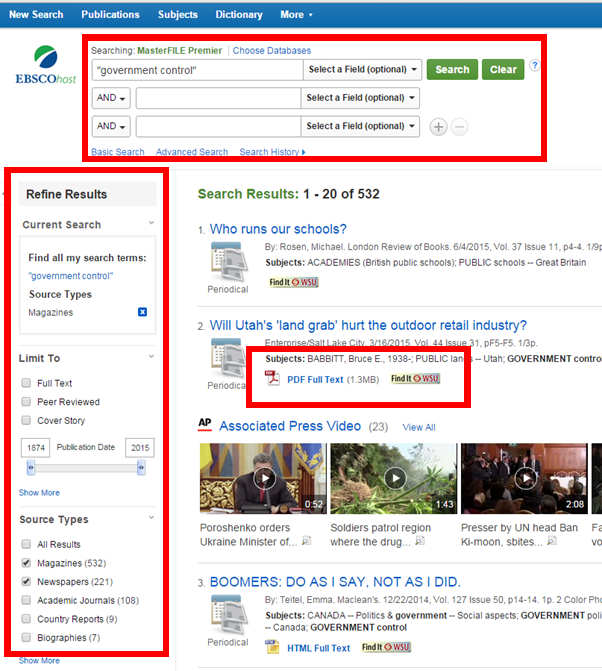Open the second AND operator dropdown
Viewport: 602px width, 671px height.
tap(111, 126)
